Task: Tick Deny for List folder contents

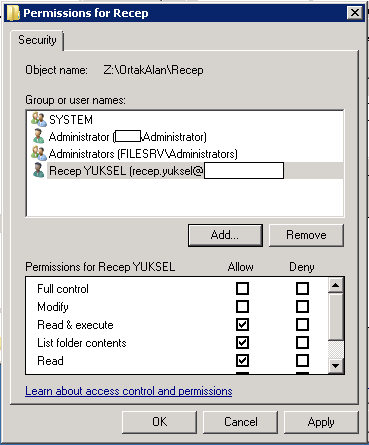Action: click(302, 342)
